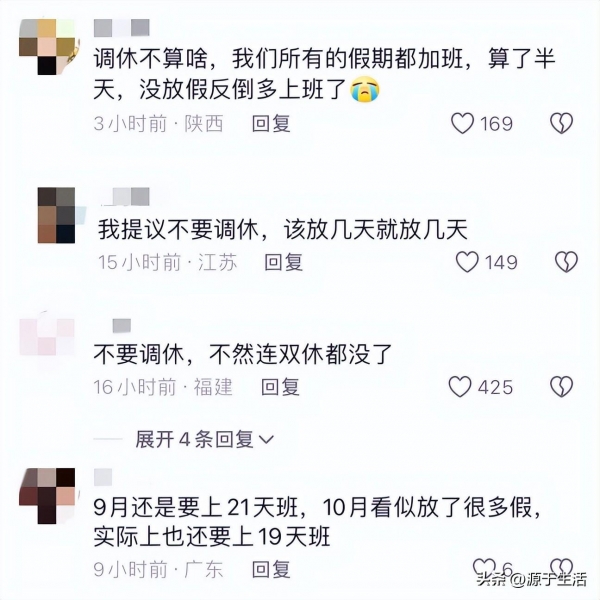Like the Fujian comment with 425 likes
Image resolution: width=600 pixels, height=600 pixels.
pyautogui.click(x=460, y=387)
